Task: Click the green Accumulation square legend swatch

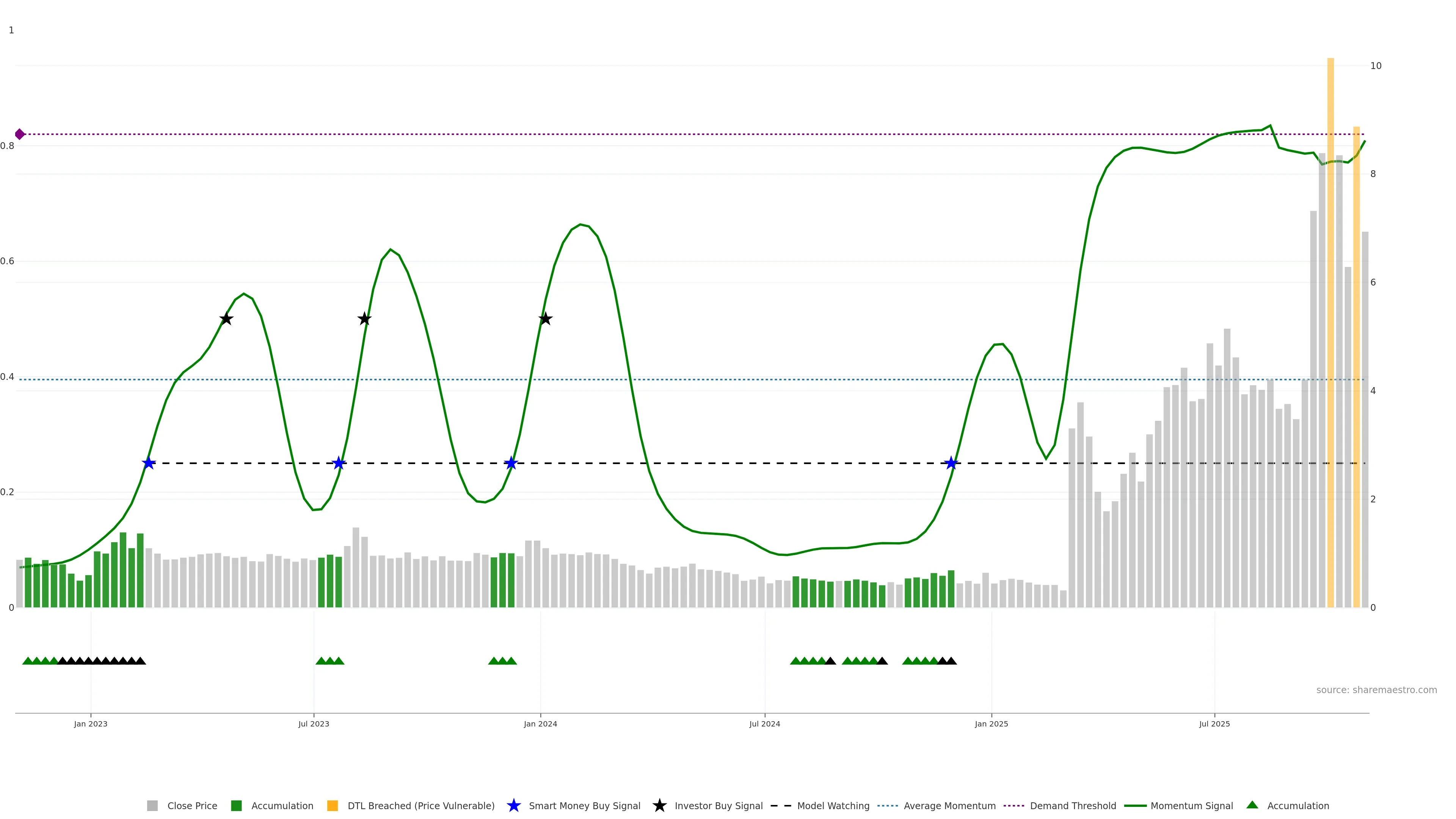Action: point(236,805)
